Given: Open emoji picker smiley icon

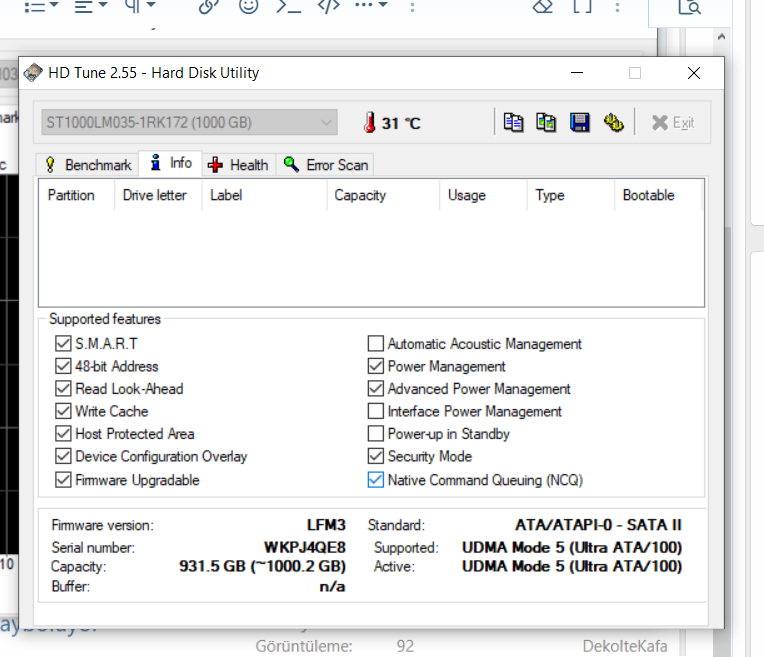Looking at the screenshot, I should point(248,6).
